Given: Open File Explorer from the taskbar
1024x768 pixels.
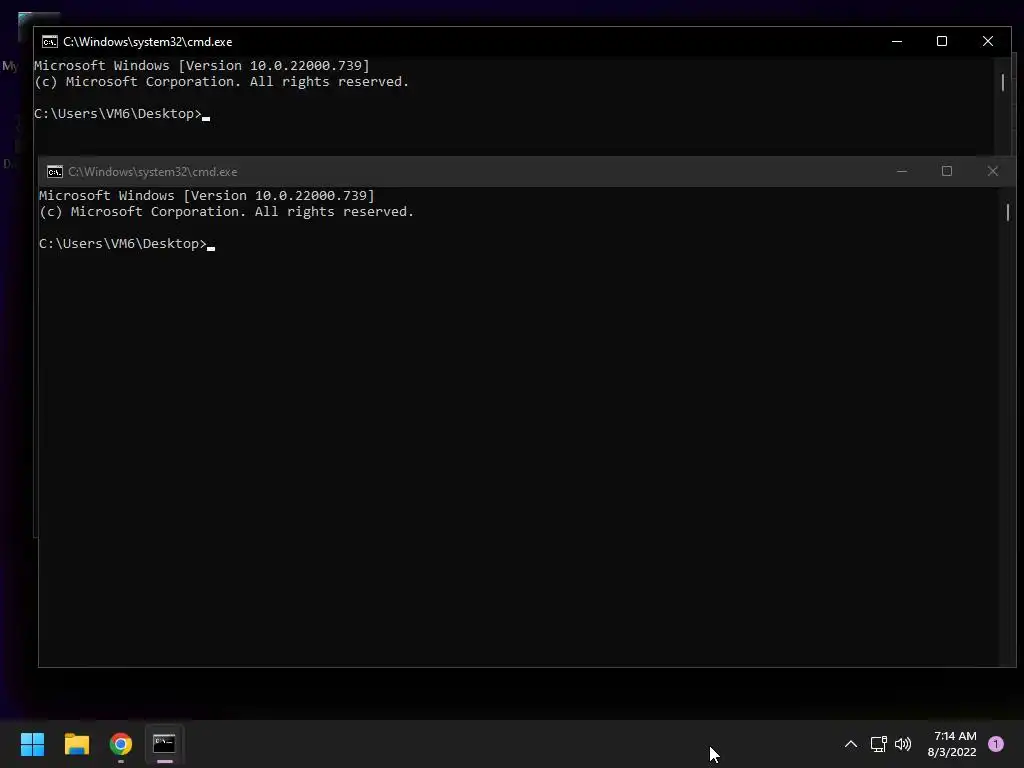Looking at the screenshot, I should tap(76, 744).
